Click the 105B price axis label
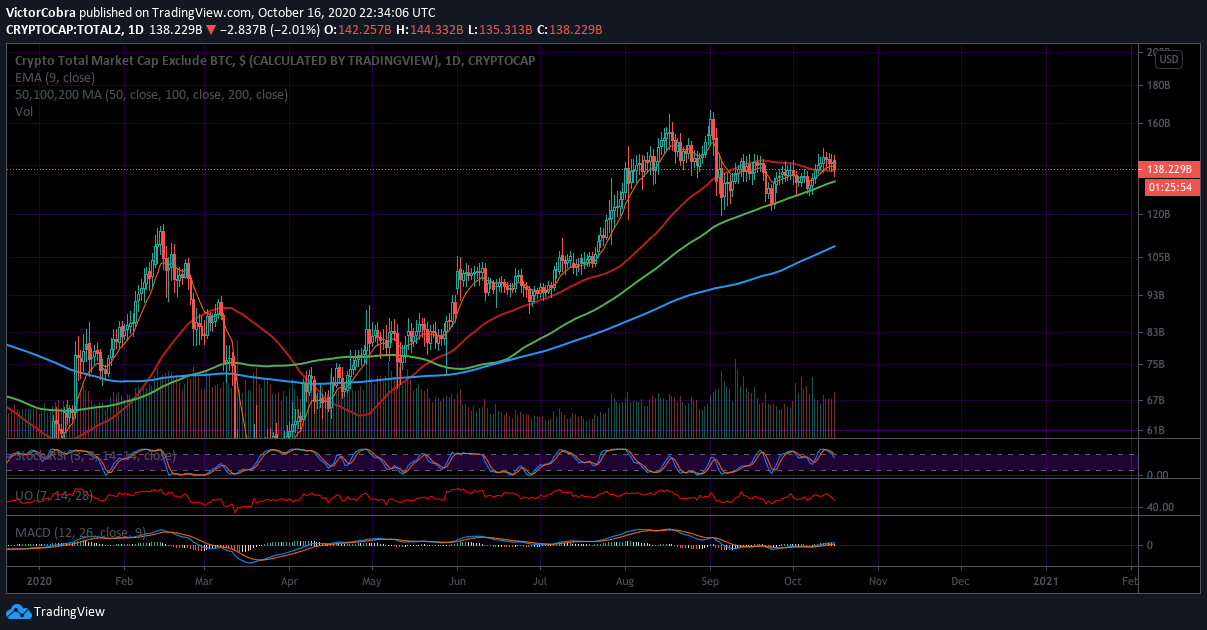Image resolution: width=1207 pixels, height=630 pixels. pyautogui.click(x=1157, y=258)
